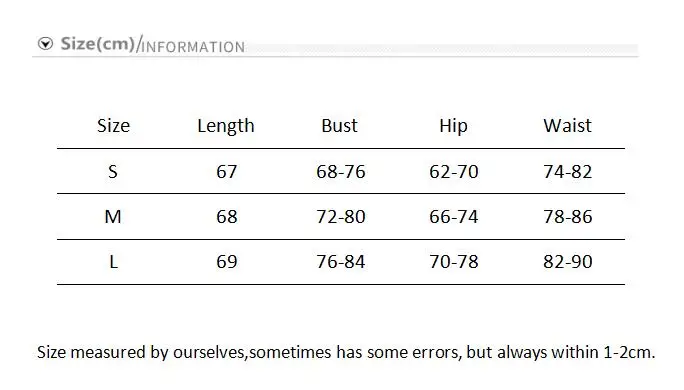Viewport: 684px width, 390px height.
Task: Click the waist range 82-90
Action: coord(568,262)
